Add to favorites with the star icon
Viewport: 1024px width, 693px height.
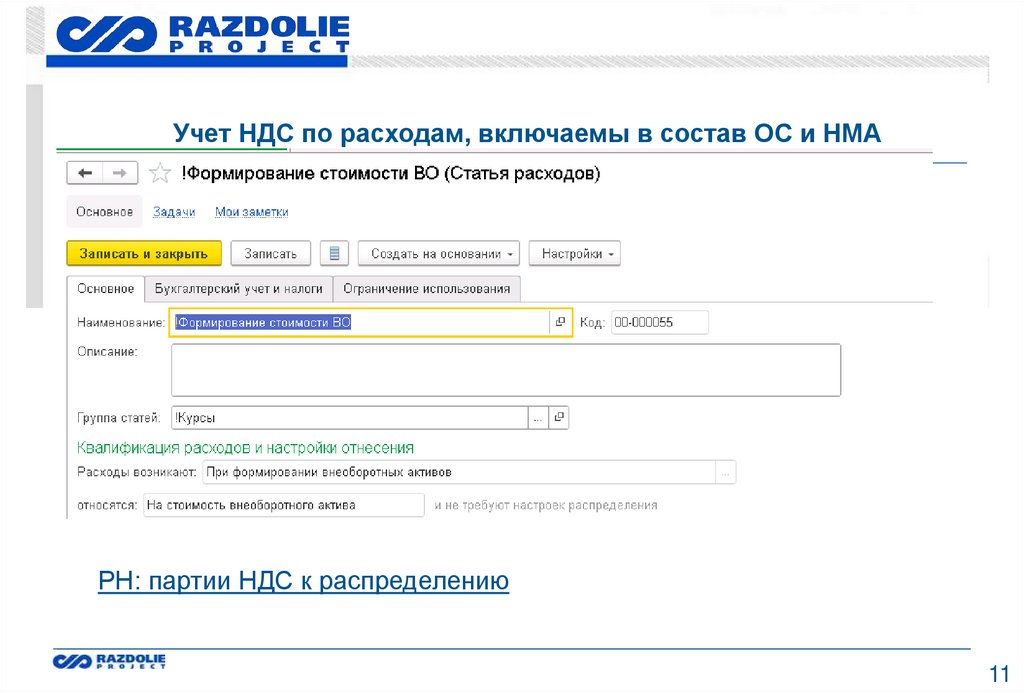click(159, 173)
